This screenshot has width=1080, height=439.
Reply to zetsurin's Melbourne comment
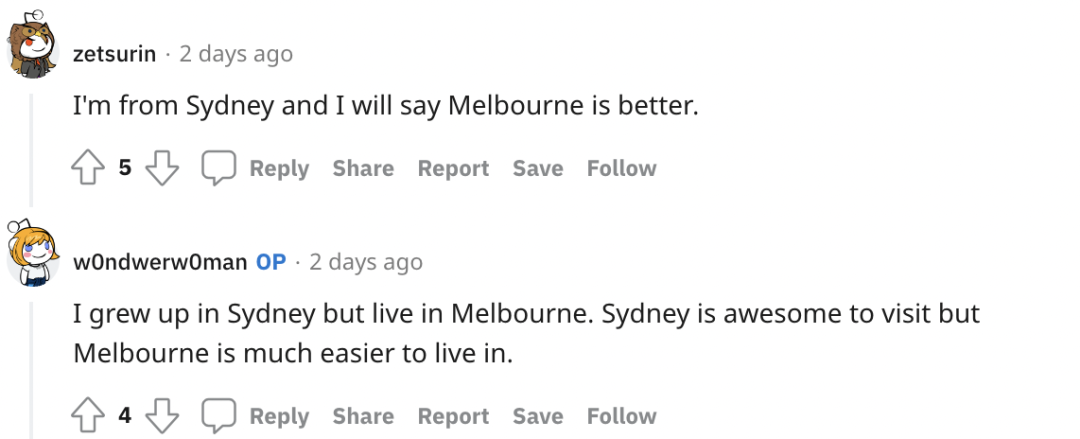(x=279, y=168)
